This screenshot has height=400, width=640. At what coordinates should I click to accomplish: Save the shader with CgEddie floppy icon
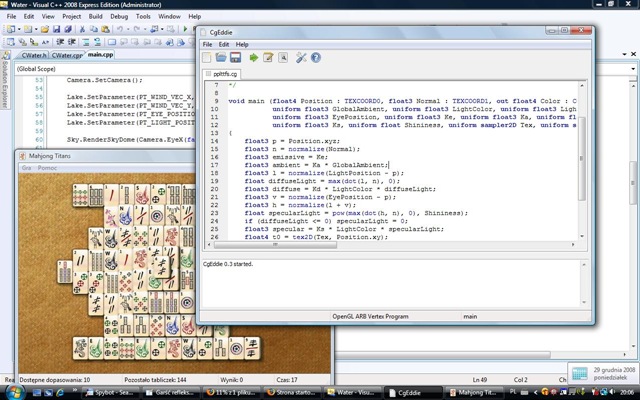coord(236,58)
